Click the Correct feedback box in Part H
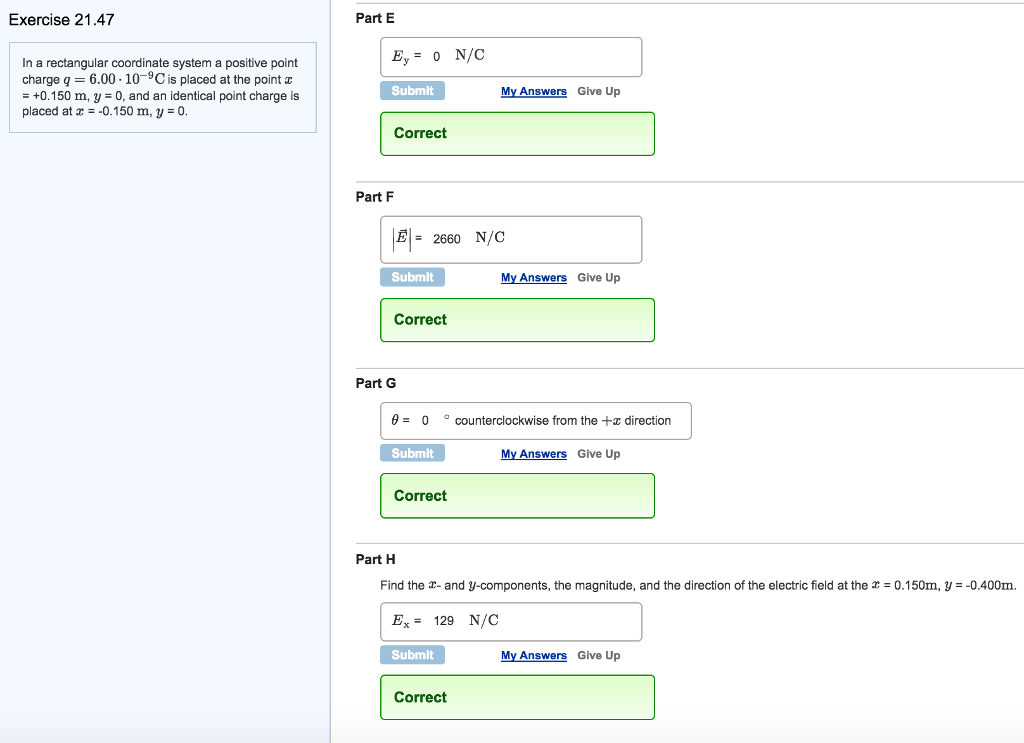Viewport: 1024px width, 743px height. pos(517,697)
